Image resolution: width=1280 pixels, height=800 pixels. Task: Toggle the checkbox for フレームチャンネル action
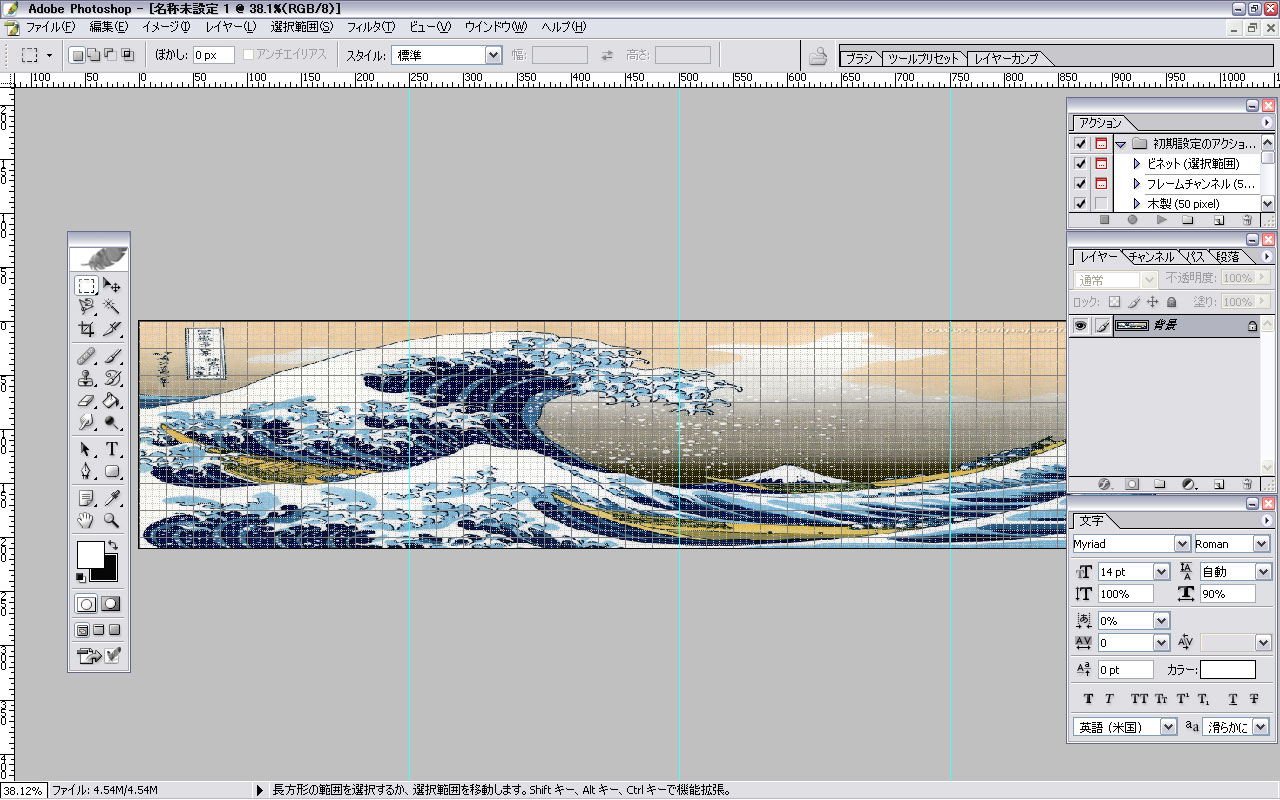tap(1080, 184)
